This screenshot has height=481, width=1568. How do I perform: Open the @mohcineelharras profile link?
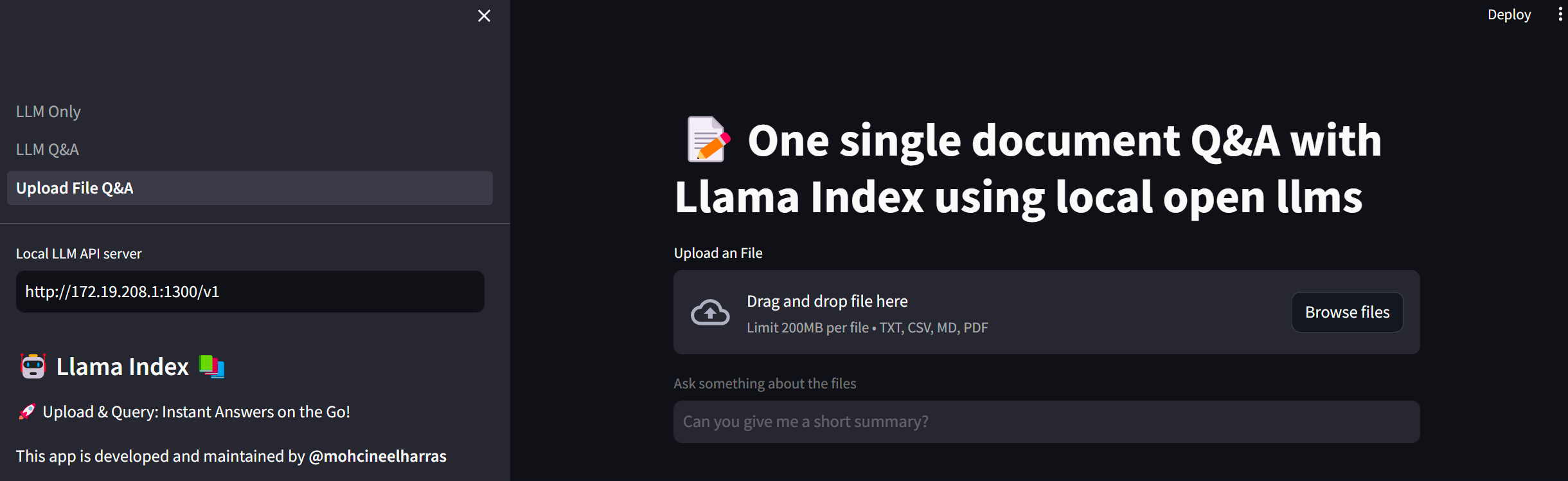(x=377, y=457)
